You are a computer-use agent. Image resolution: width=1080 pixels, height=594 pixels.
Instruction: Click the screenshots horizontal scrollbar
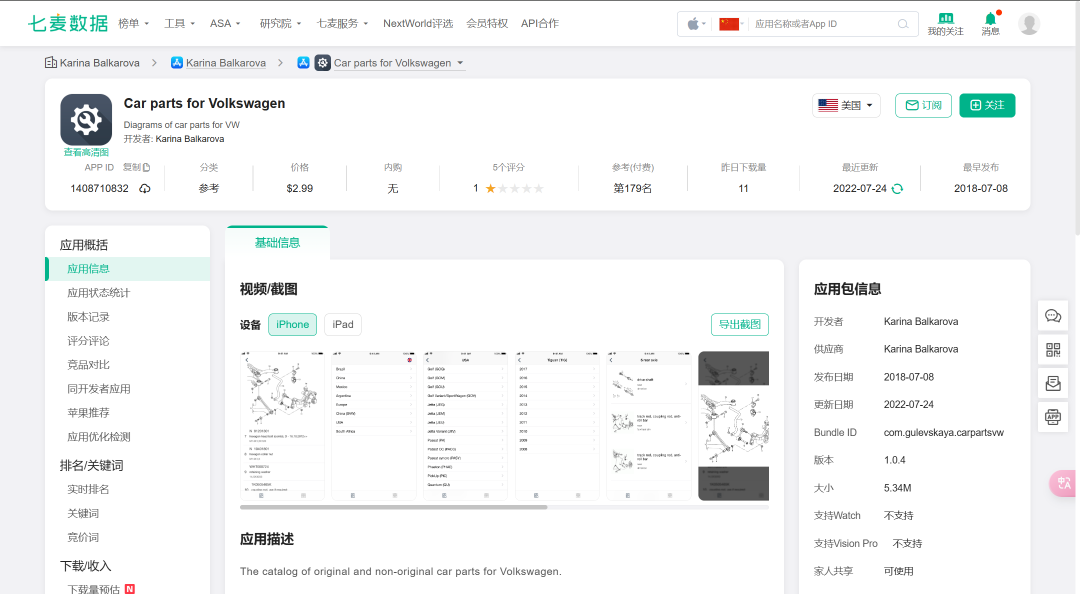pos(393,507)
